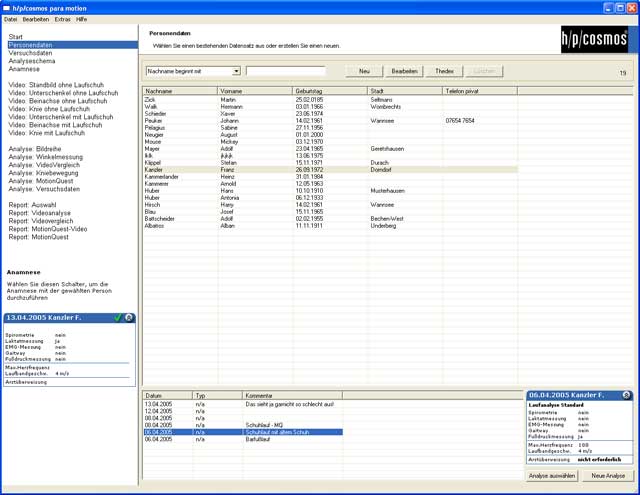Select the Mouse Mickey row
640x495 pixels.
330,142
